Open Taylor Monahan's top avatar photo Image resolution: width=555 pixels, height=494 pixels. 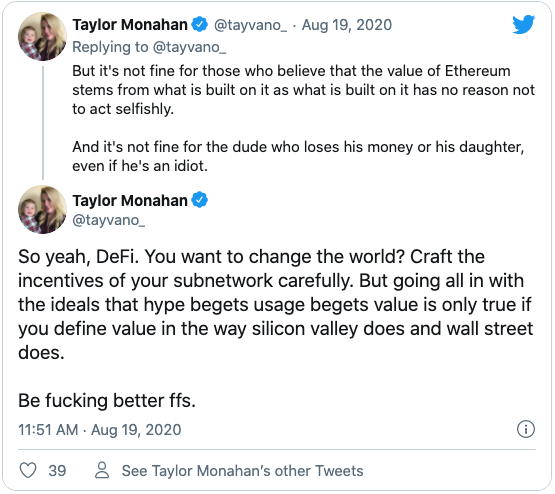(x=42, y=36)
